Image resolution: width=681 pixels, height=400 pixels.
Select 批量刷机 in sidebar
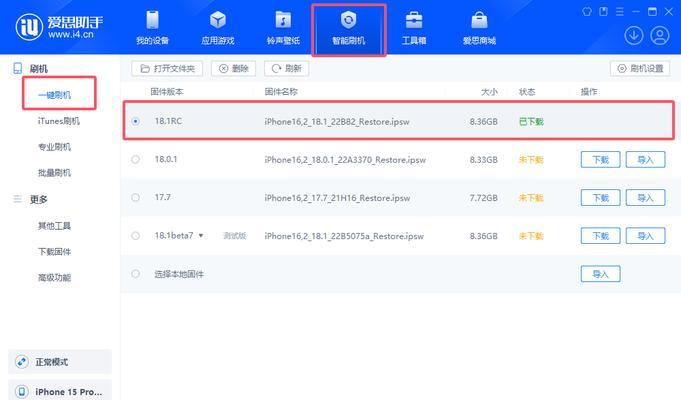(x=55, y=173)
